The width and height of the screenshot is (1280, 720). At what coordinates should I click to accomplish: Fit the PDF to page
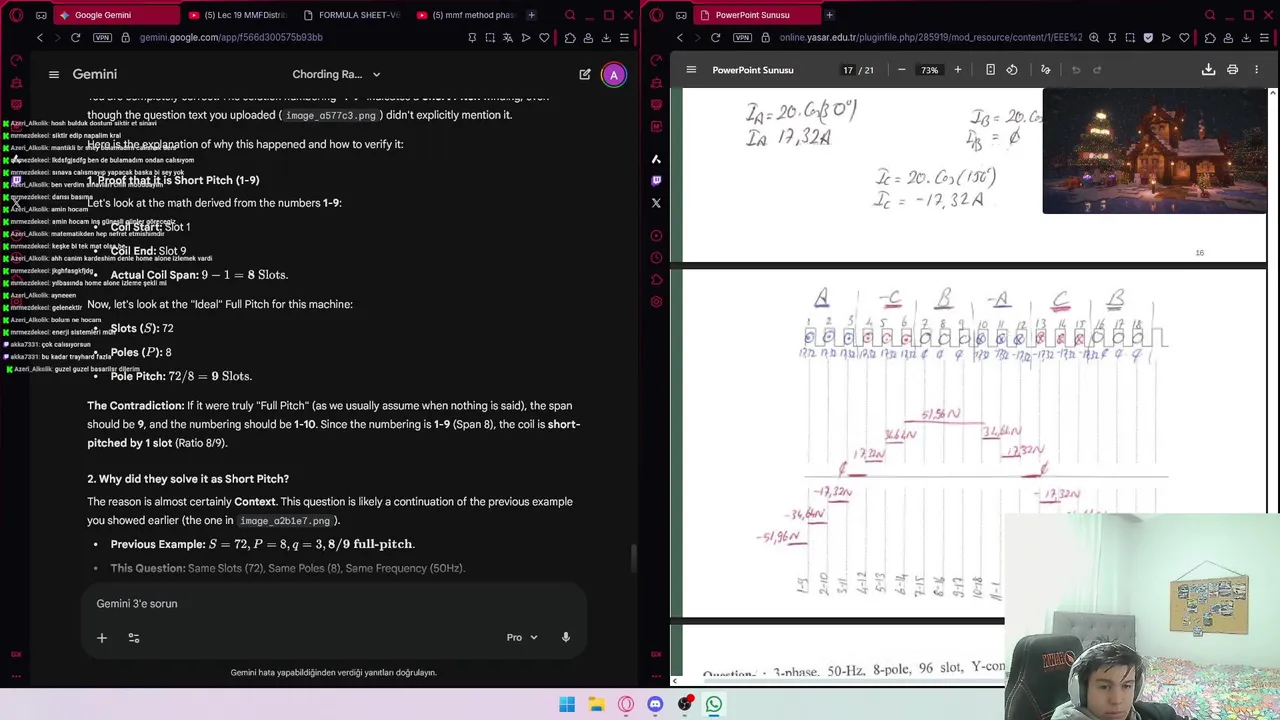click(990, 70)
